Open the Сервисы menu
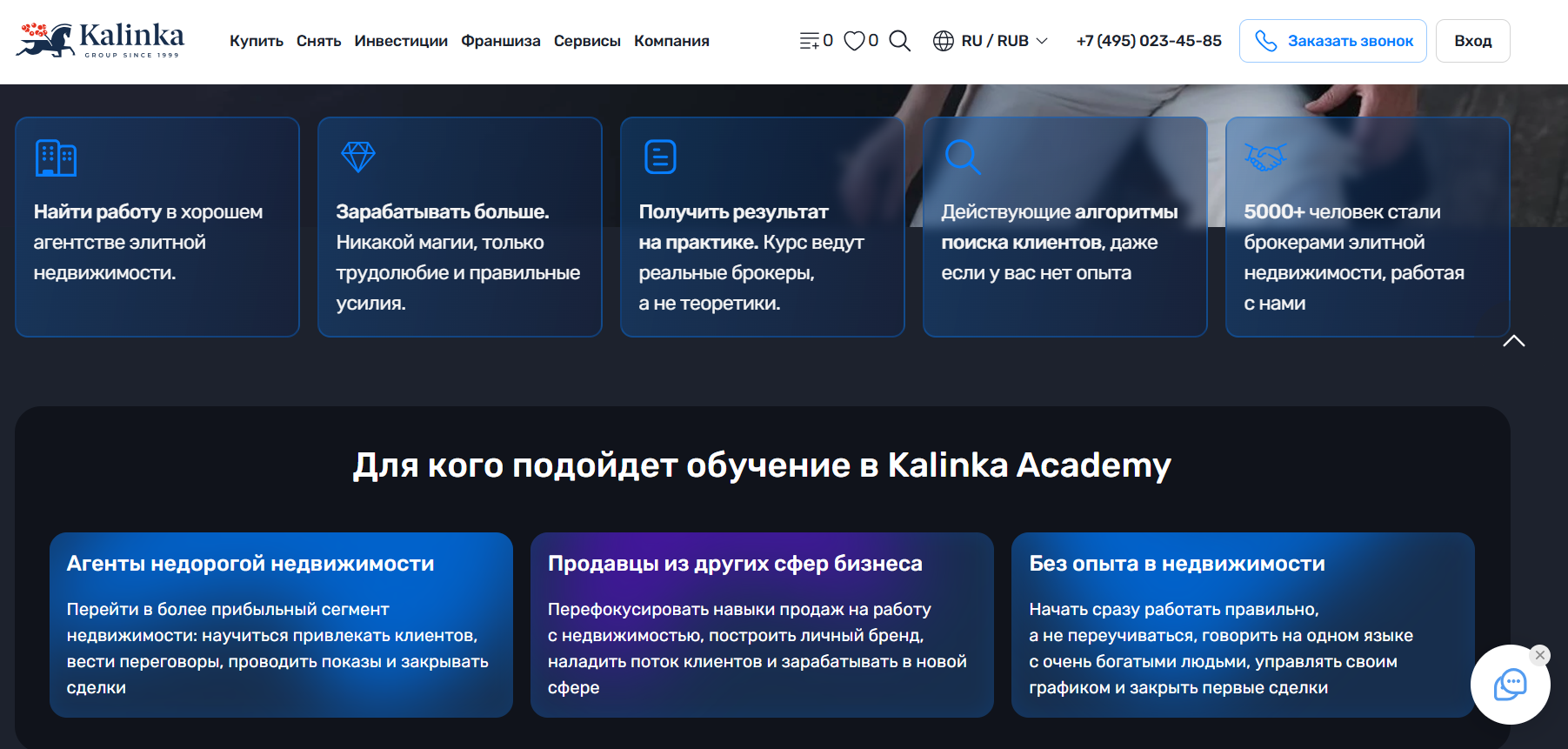 click(587, 41)
